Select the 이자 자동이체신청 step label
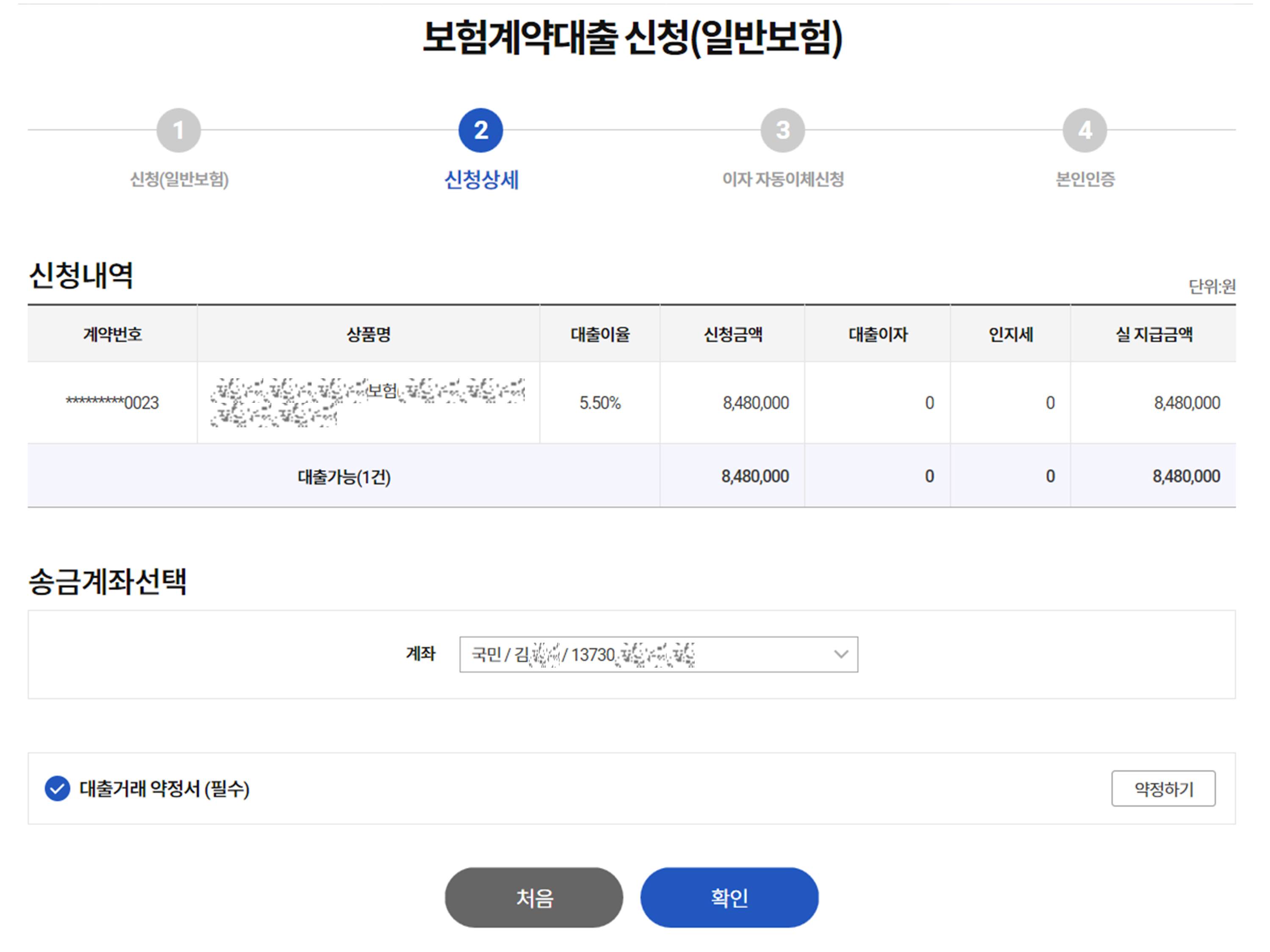Image resolution: width=1270 pixels, height=952 pixels. (x=783, y=180)
